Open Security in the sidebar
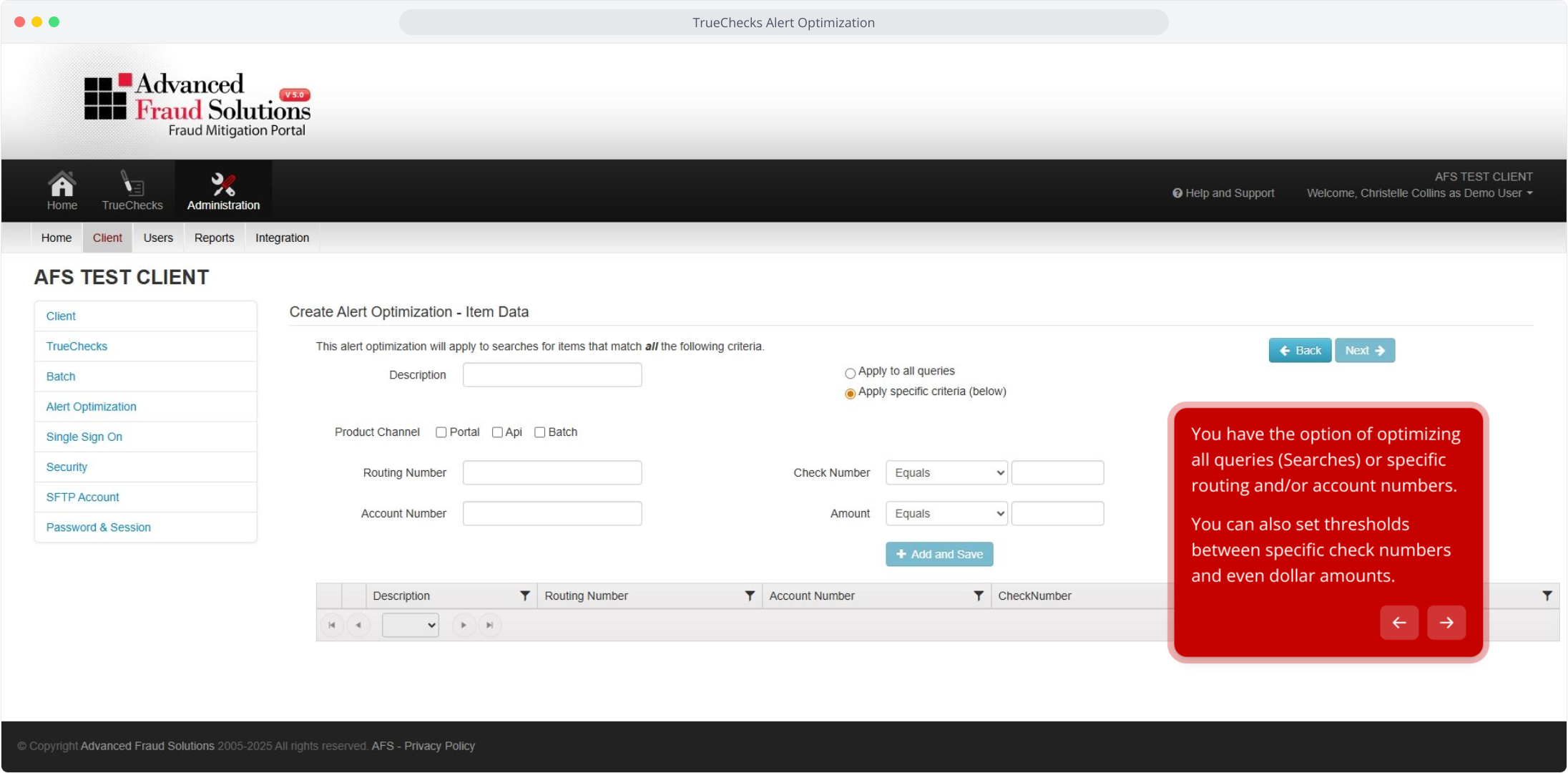Screen dimensions: 1568x773 [x=146, y=467]
